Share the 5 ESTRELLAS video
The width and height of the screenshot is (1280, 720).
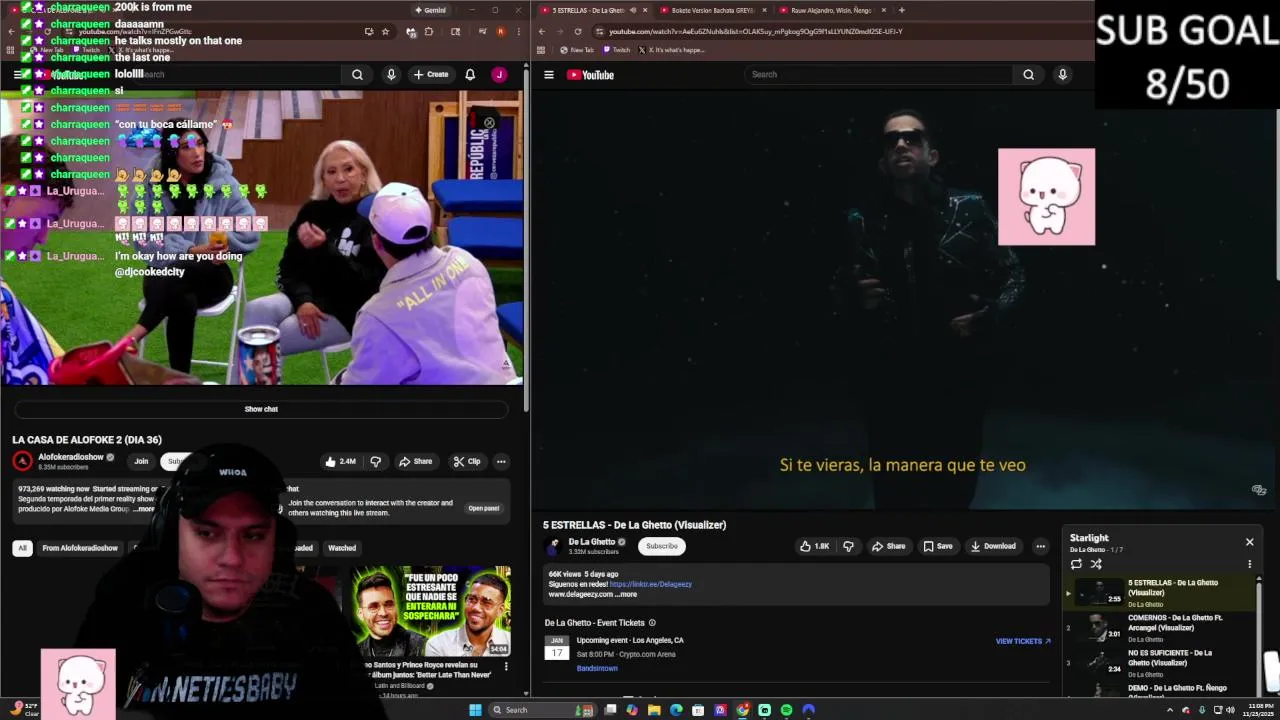[888, 546]
